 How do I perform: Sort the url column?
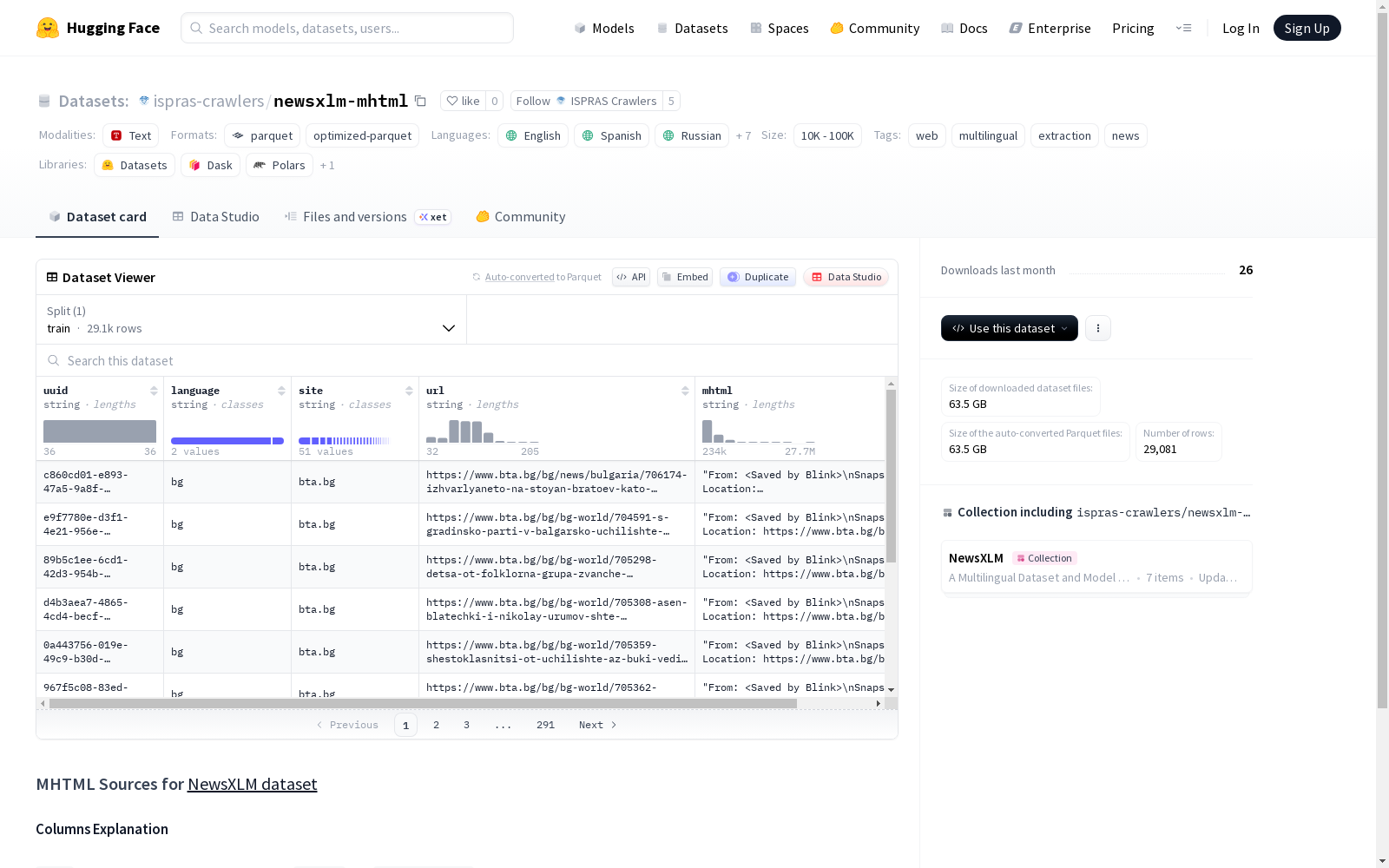(685, 391)
